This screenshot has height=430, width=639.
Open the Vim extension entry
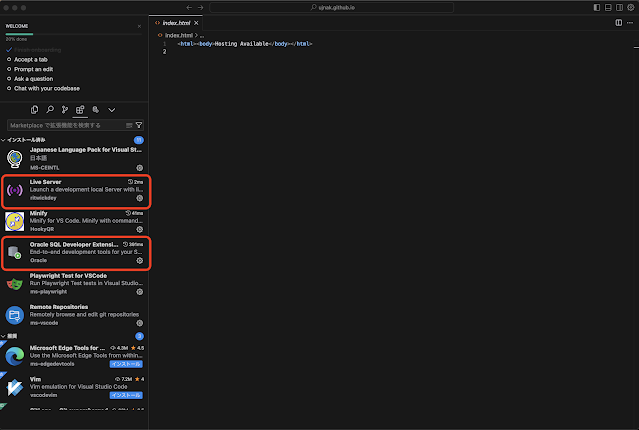pyautogui.click(x=74, y=387)
